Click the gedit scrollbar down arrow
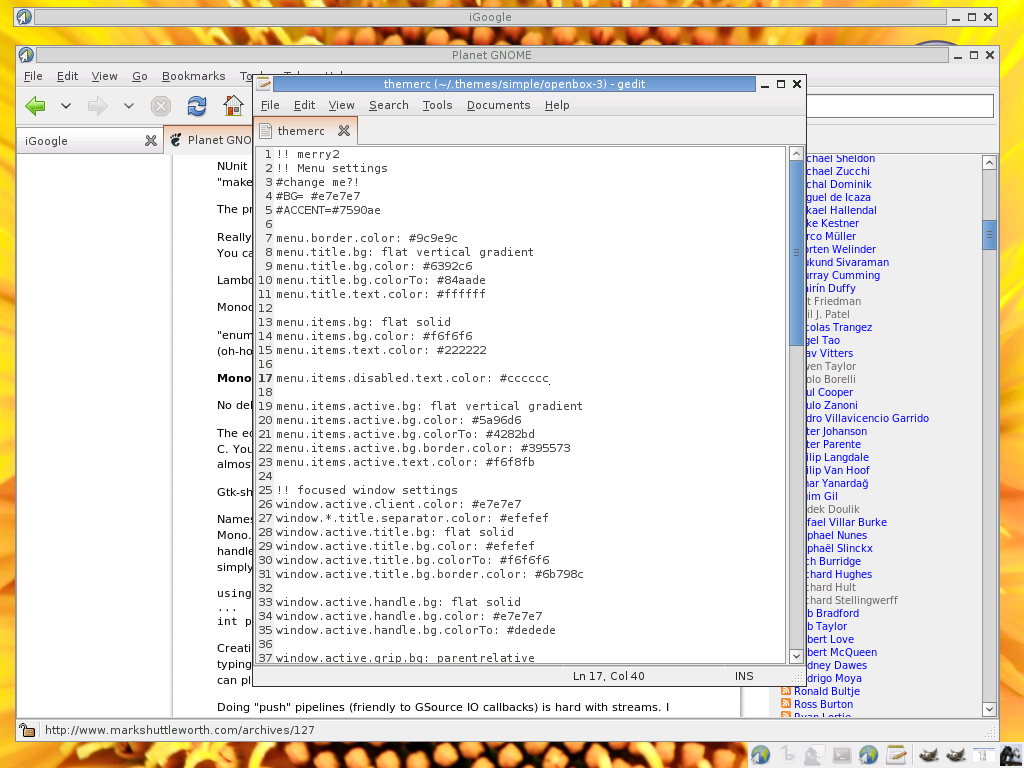The width and height of the screenshot is (1024, 768). [x=796, y=656]
